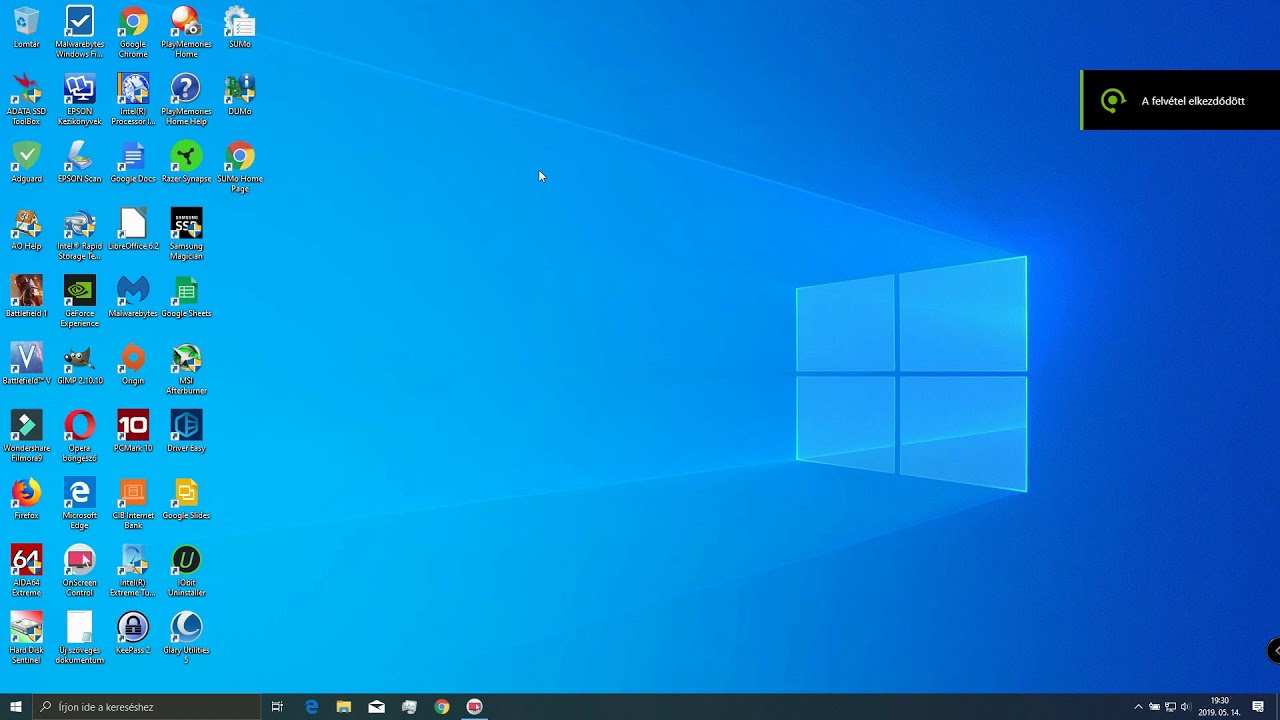Select the Malwarebytes Windows Firewall icon

79,32
